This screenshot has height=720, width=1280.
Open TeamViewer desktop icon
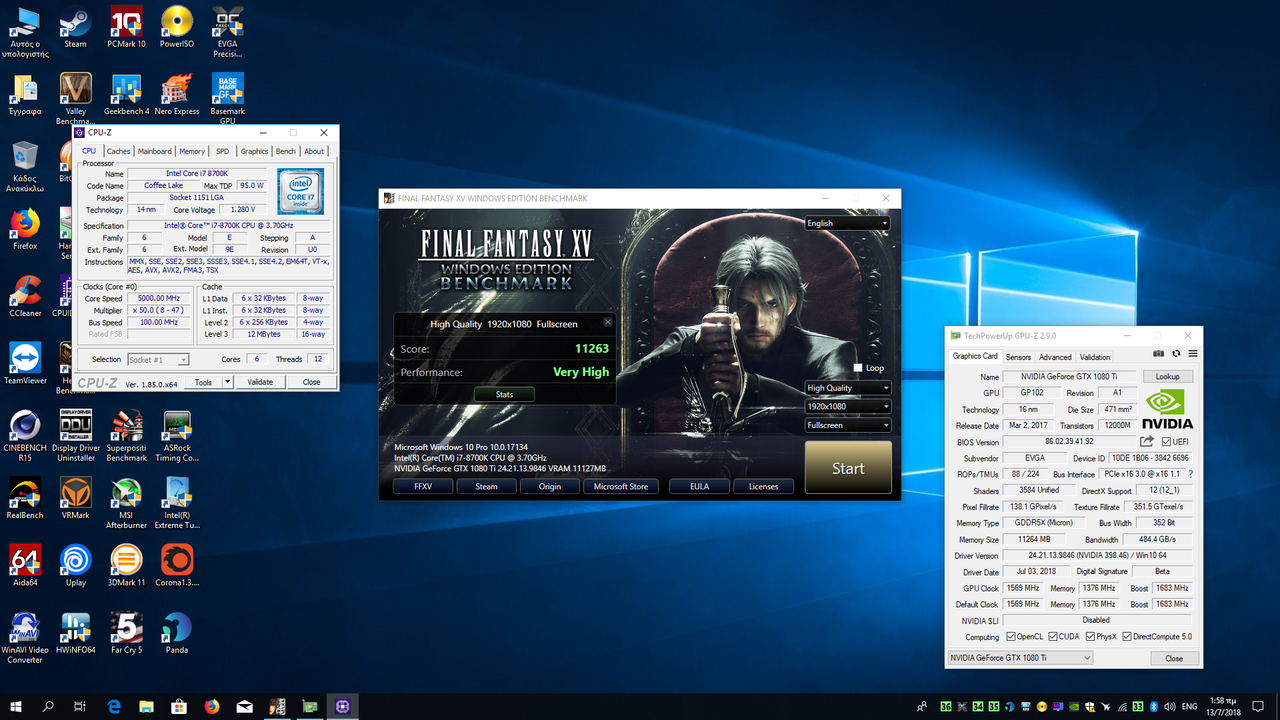click(25, 363)
